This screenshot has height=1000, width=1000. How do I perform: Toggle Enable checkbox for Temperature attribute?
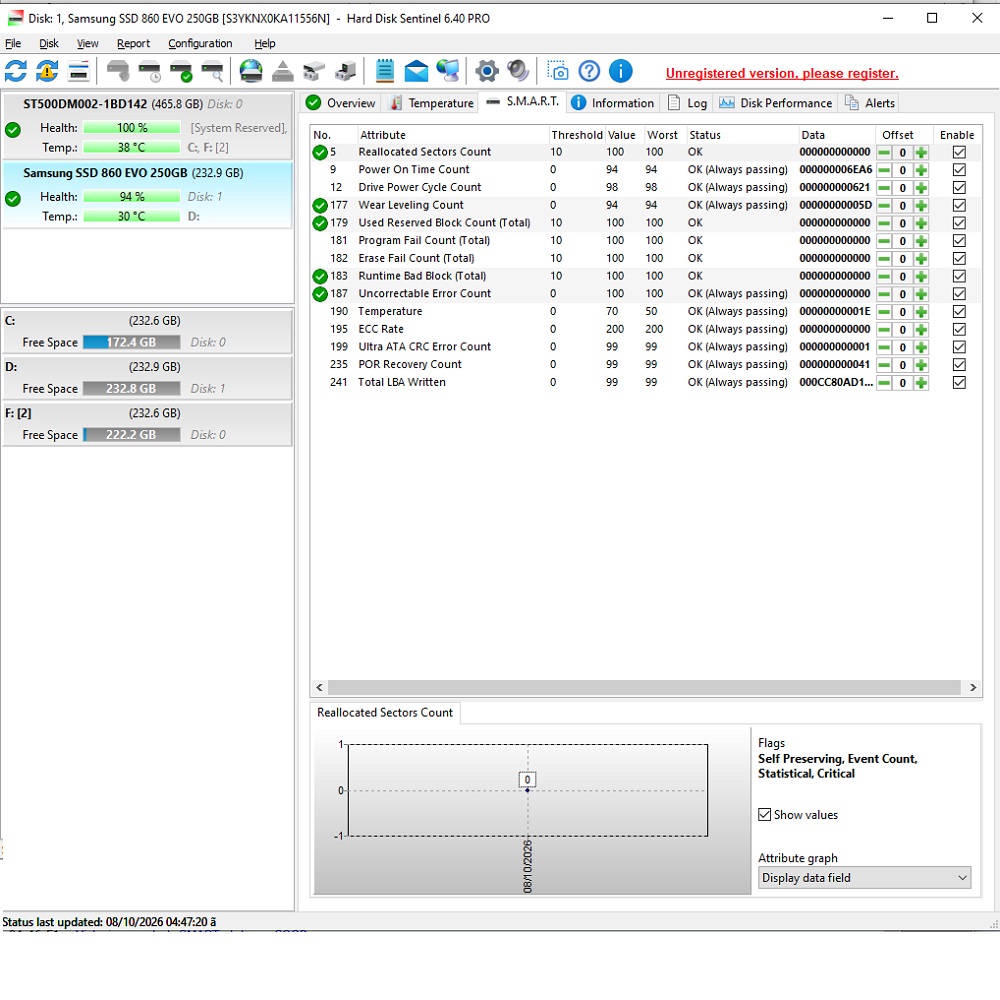pyautogui.click(x=959, y=311)
